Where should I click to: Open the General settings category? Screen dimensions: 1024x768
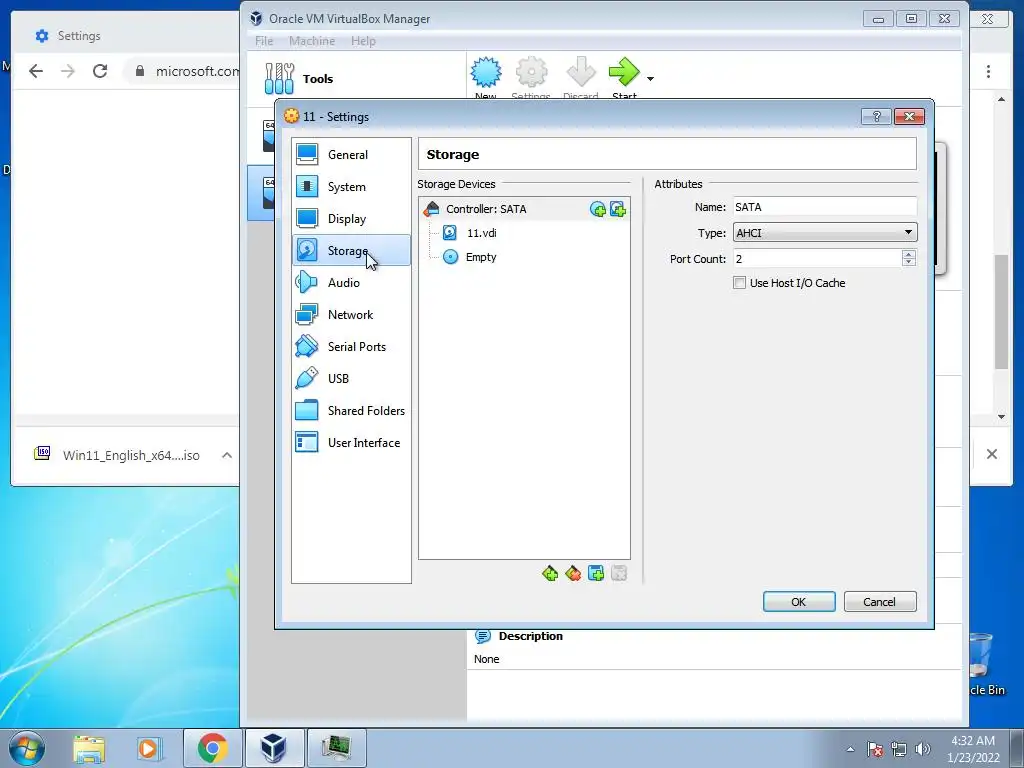click(x=351, y=155)
